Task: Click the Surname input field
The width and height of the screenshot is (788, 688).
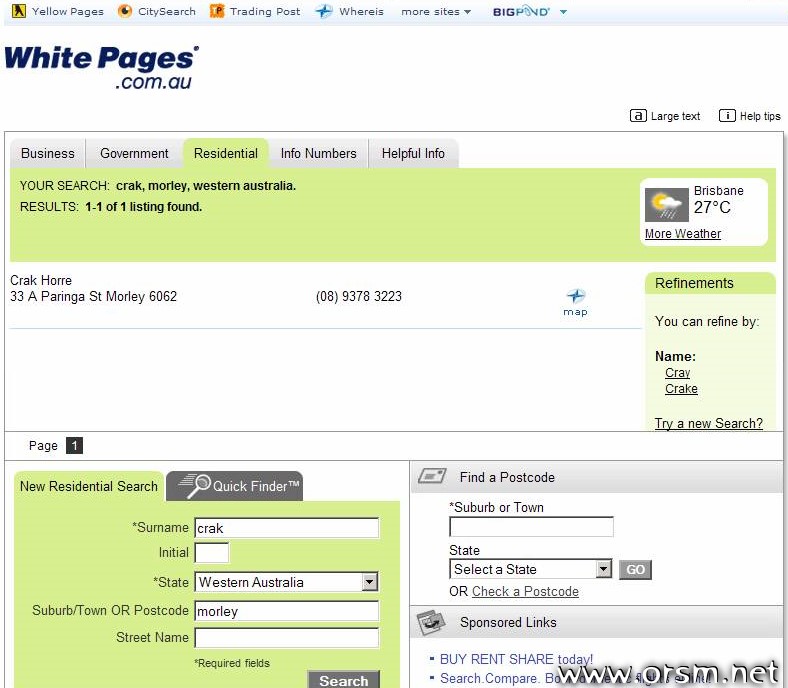Action: coord(286,528)
